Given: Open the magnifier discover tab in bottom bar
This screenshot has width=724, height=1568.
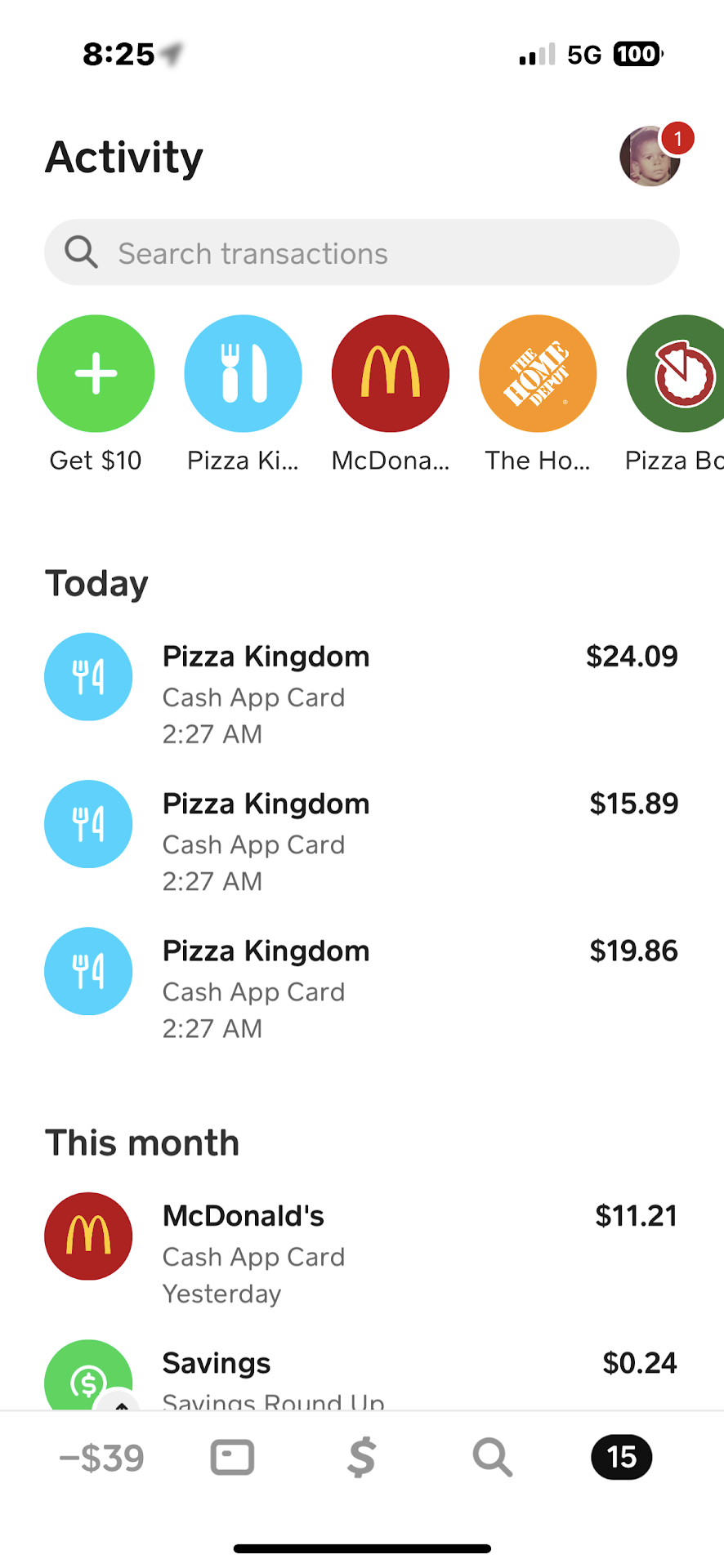Looking at the screenshot, I should (x=492, y=1458).
